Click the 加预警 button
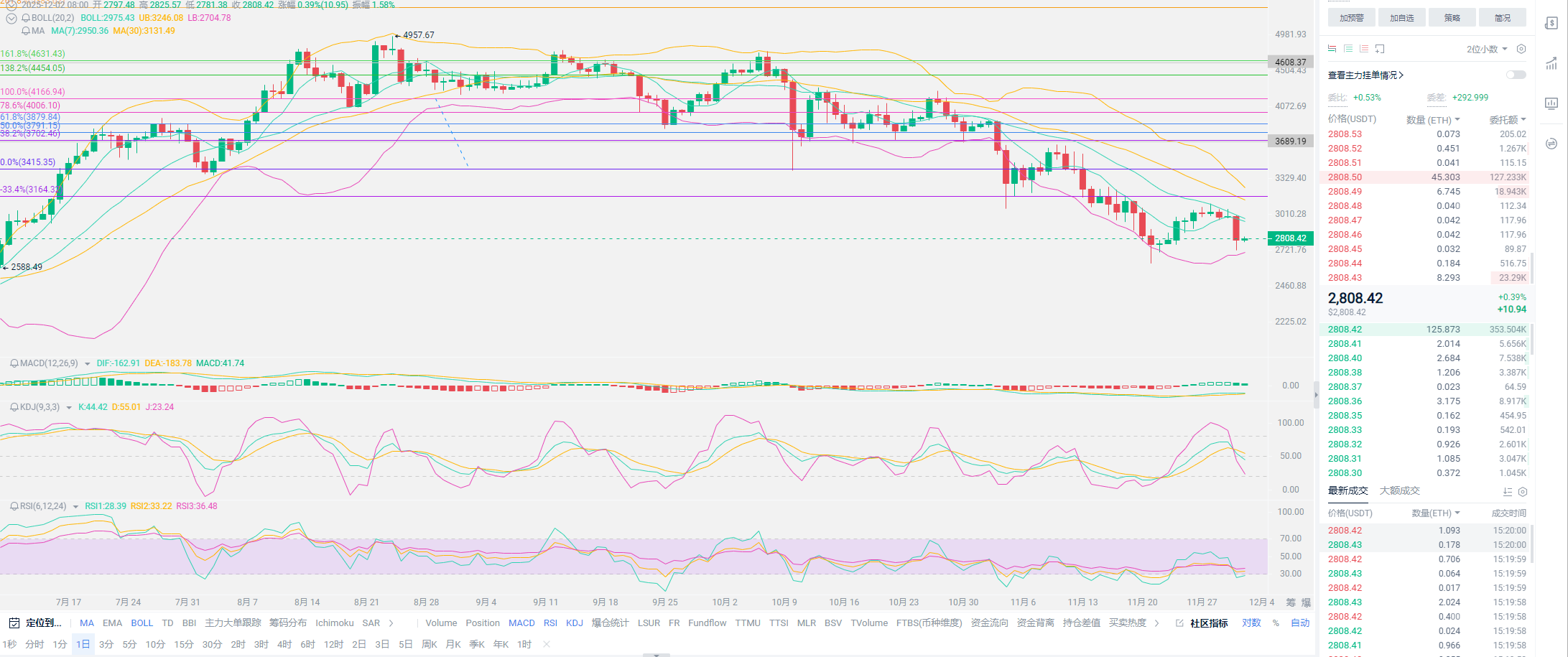 [1351, 18]
